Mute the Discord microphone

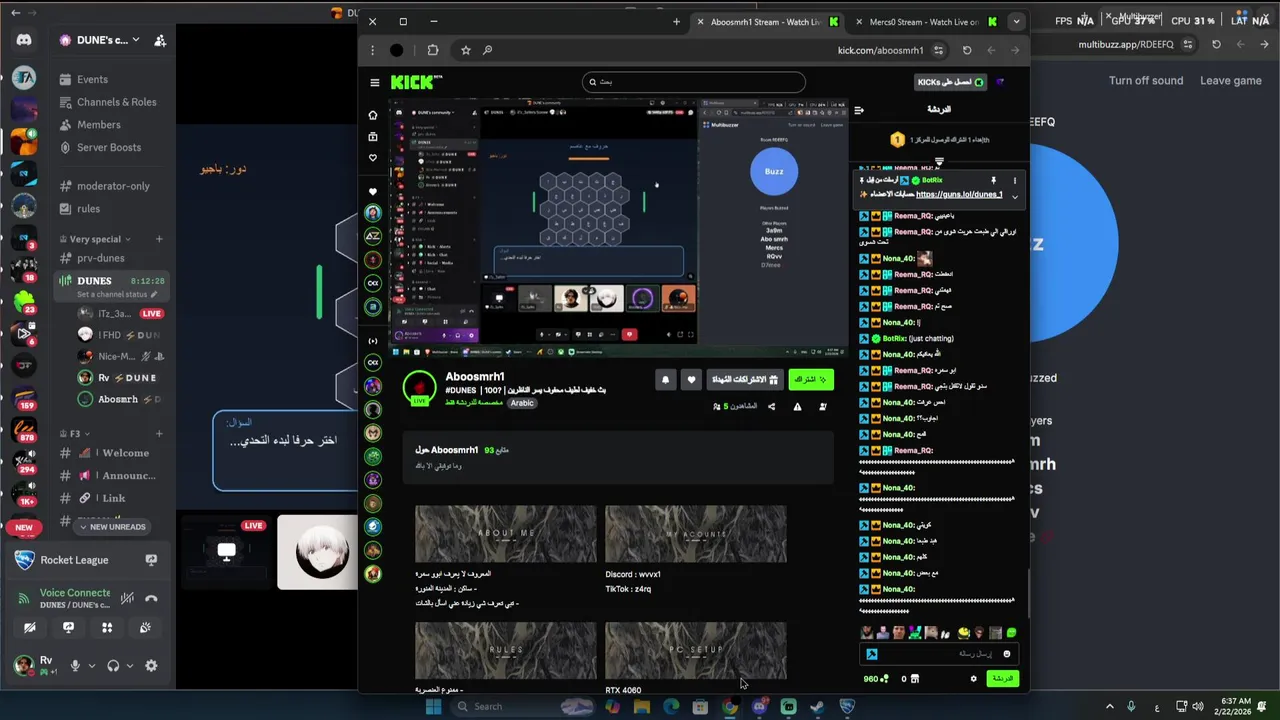74,666
